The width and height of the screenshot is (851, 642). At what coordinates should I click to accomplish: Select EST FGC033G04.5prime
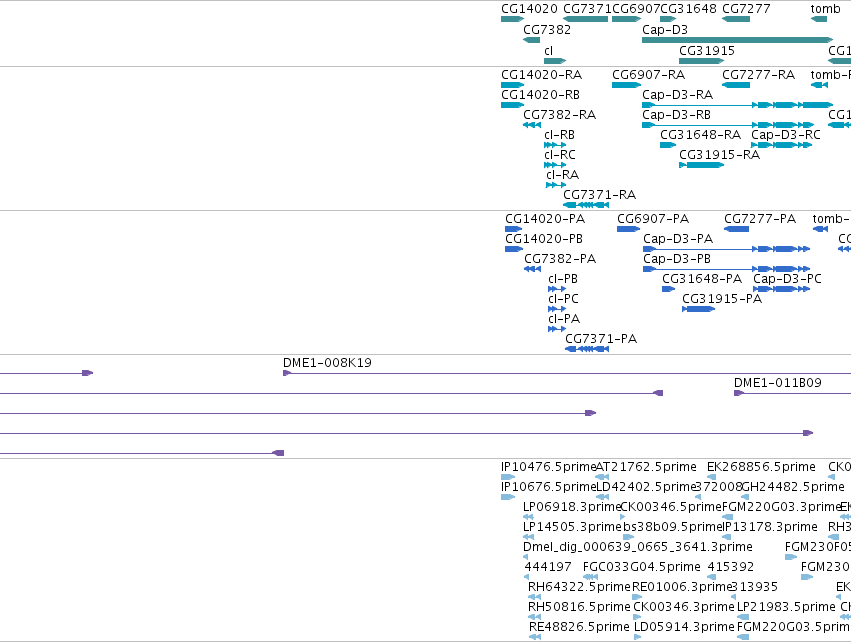pos(590,577)
